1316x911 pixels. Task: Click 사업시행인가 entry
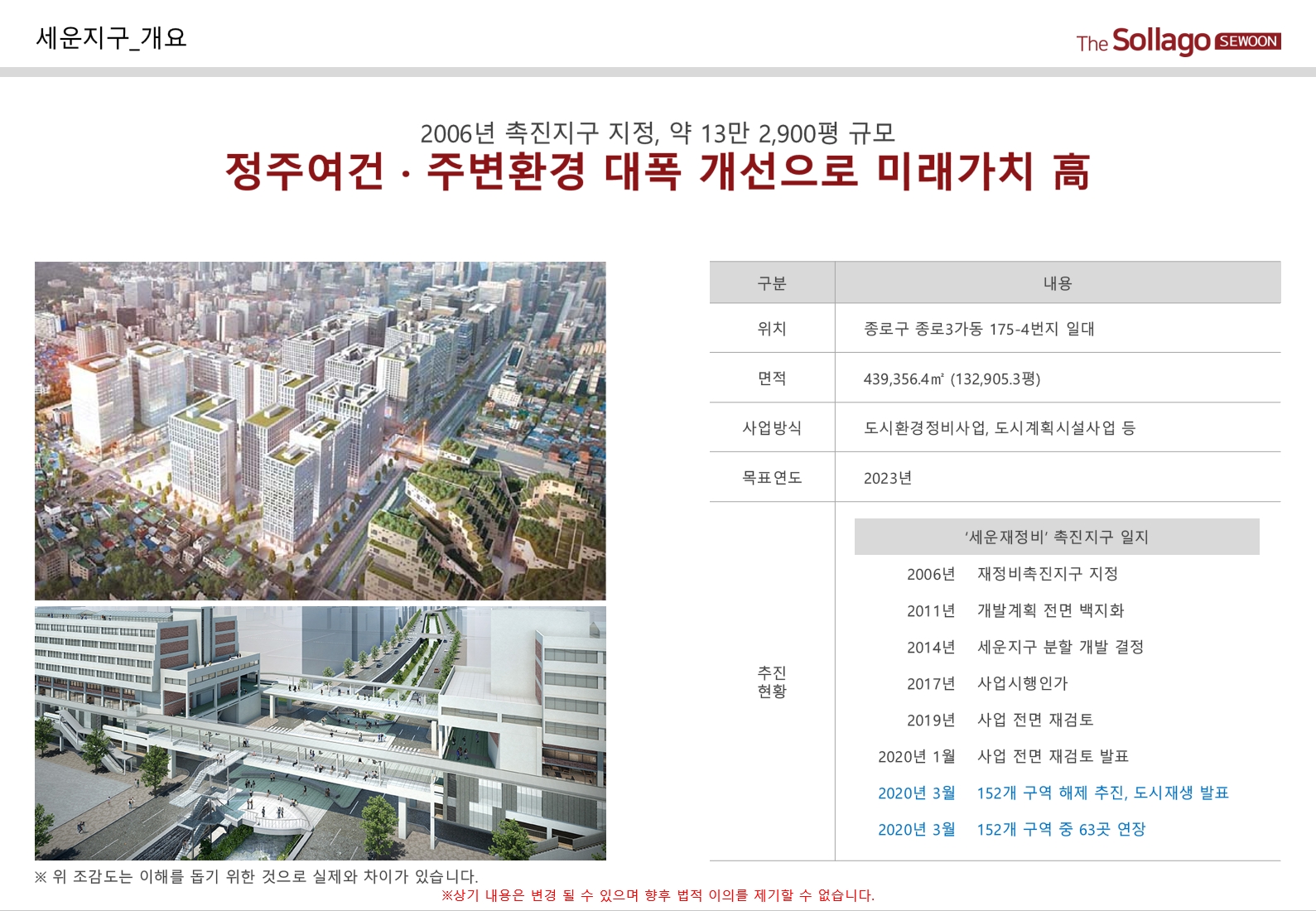[1023, 683]
